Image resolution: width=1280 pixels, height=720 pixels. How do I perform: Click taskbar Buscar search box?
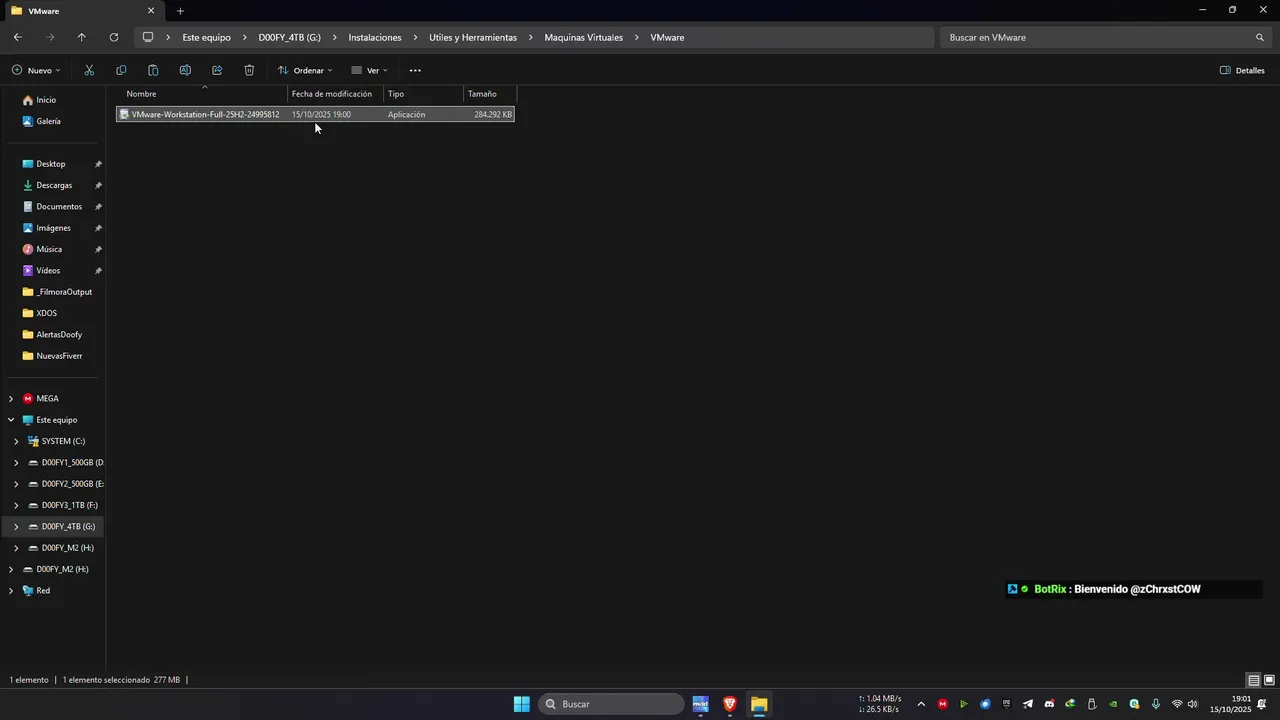pos(612,704)
